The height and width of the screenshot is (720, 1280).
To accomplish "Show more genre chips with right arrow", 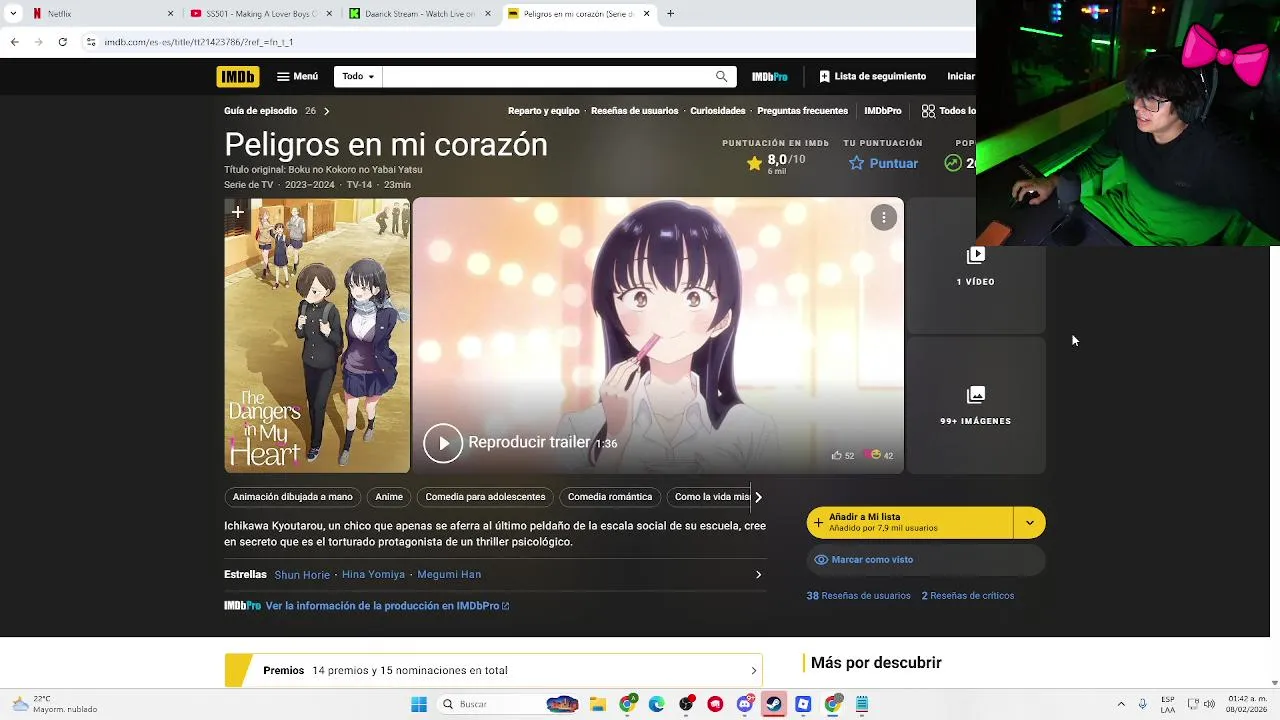I will click(x=758, y=497).
